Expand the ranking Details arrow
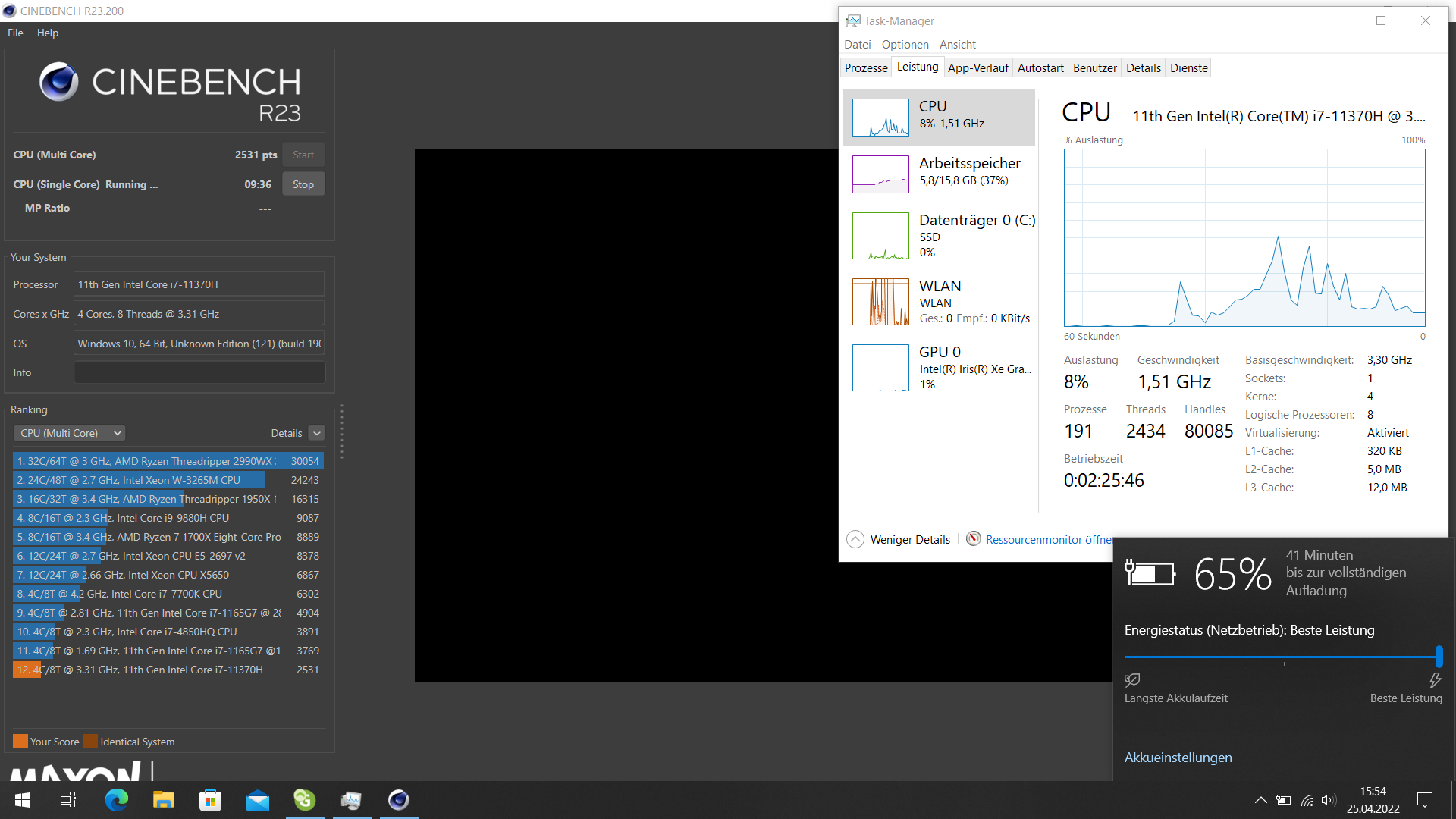1456x819 pixels. (x=317, y=433)
